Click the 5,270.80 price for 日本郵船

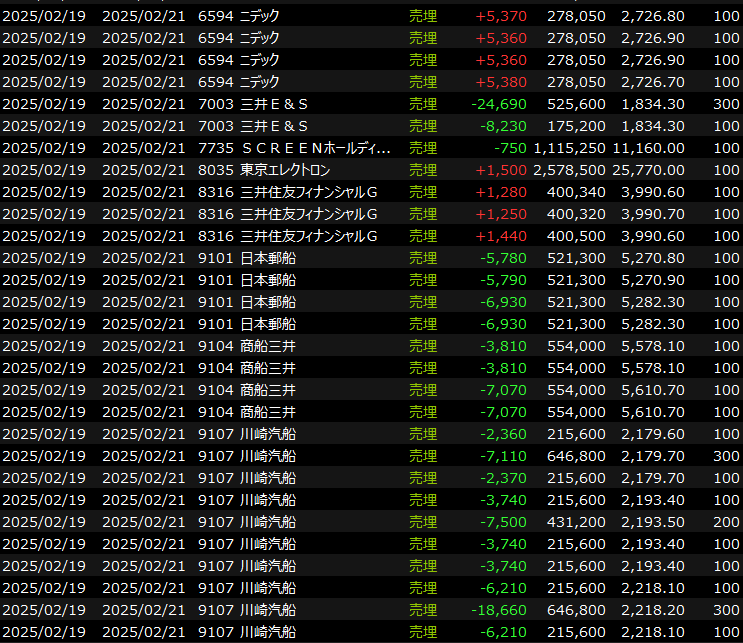[653, 258]
